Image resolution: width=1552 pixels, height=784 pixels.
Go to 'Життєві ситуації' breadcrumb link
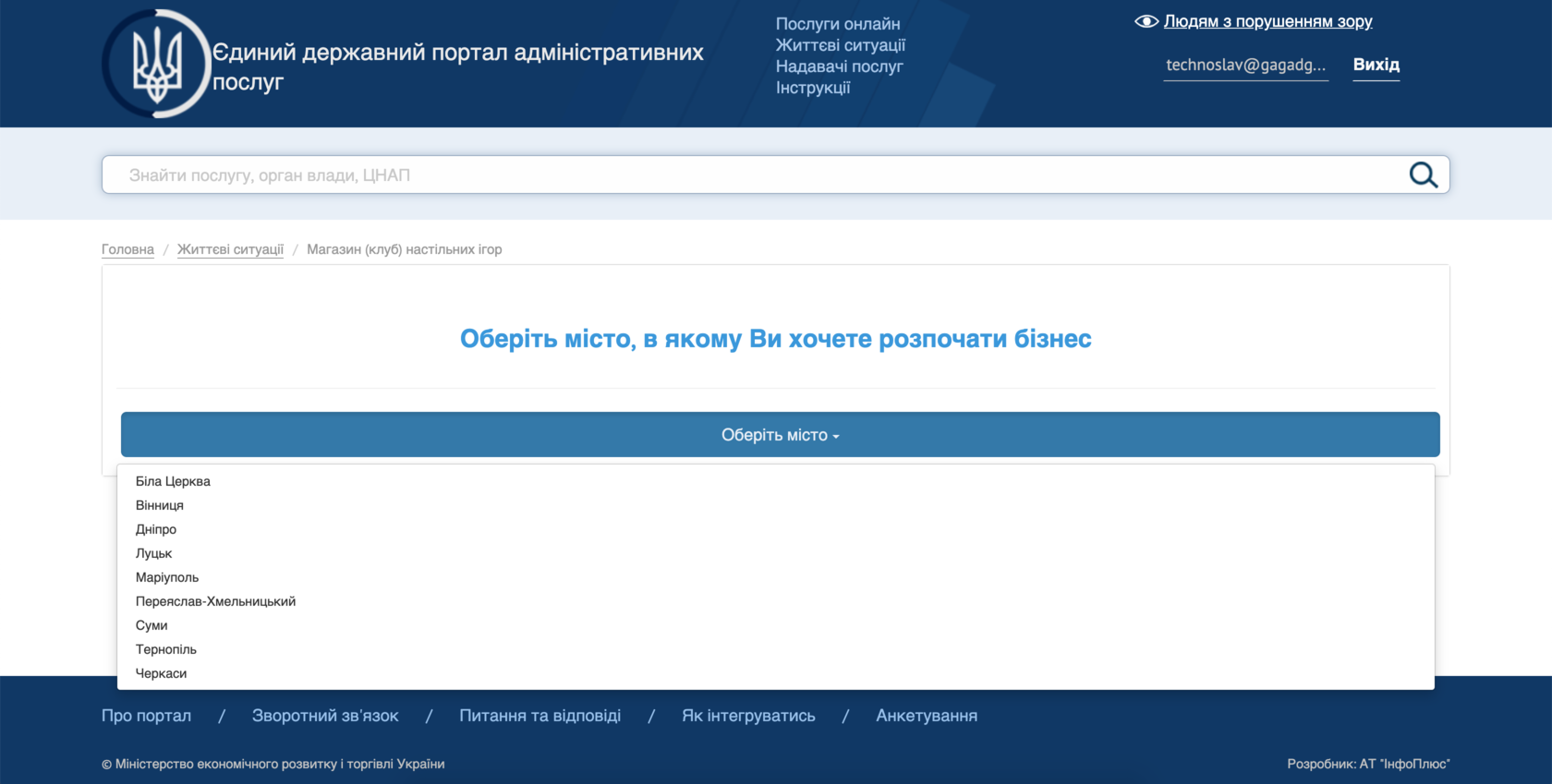[x=230, y=249]
